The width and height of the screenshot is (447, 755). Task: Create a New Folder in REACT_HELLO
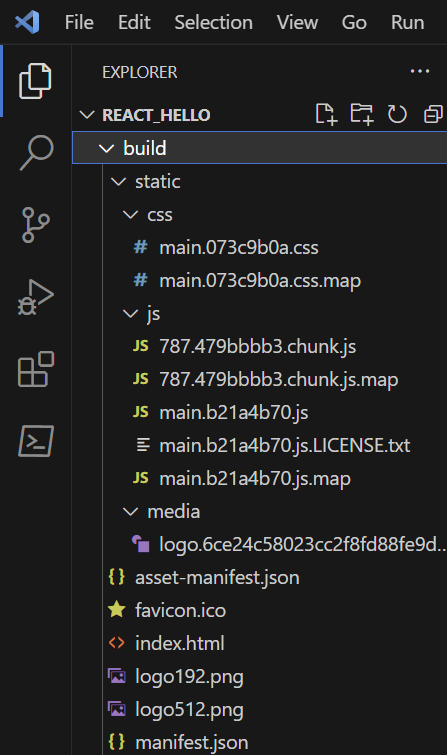(x=362, y=115)
